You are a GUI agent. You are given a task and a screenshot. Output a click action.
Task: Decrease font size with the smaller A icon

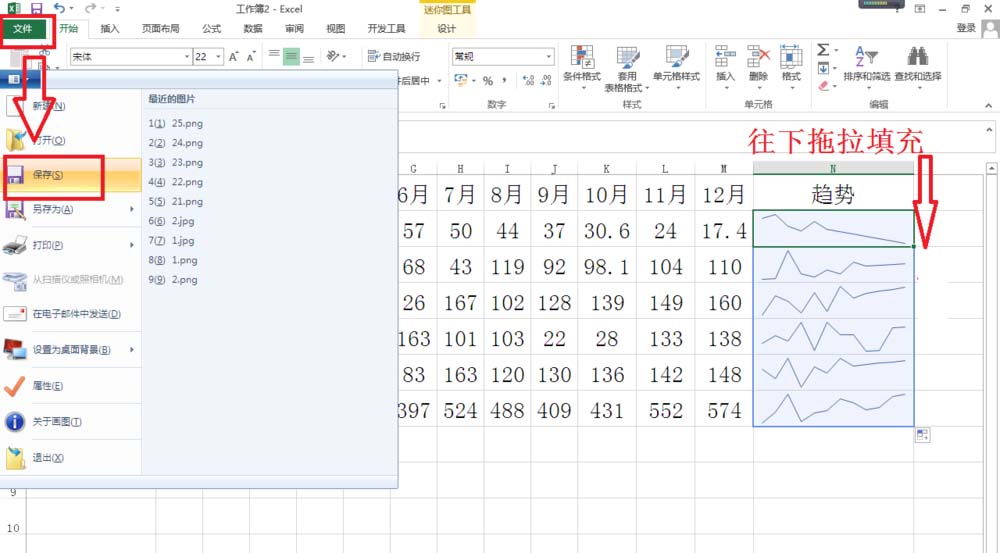(x=251, y=57)
